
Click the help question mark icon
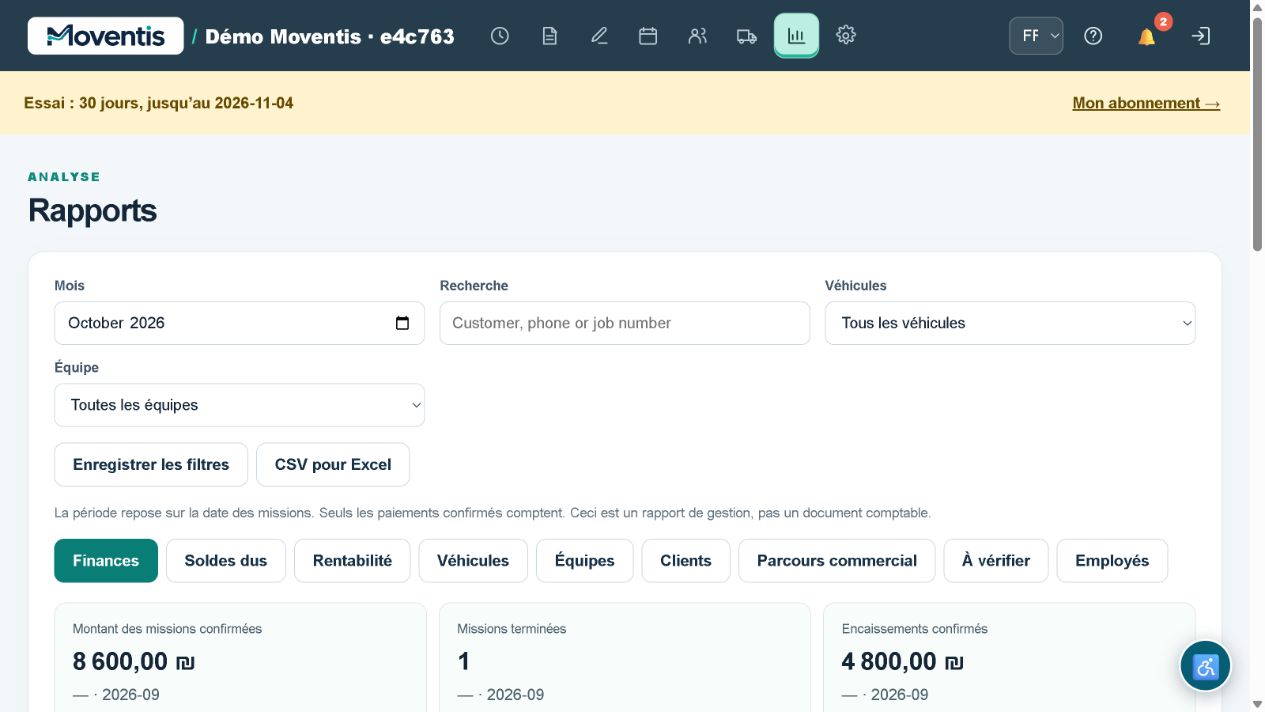[x=1093, y=36]
